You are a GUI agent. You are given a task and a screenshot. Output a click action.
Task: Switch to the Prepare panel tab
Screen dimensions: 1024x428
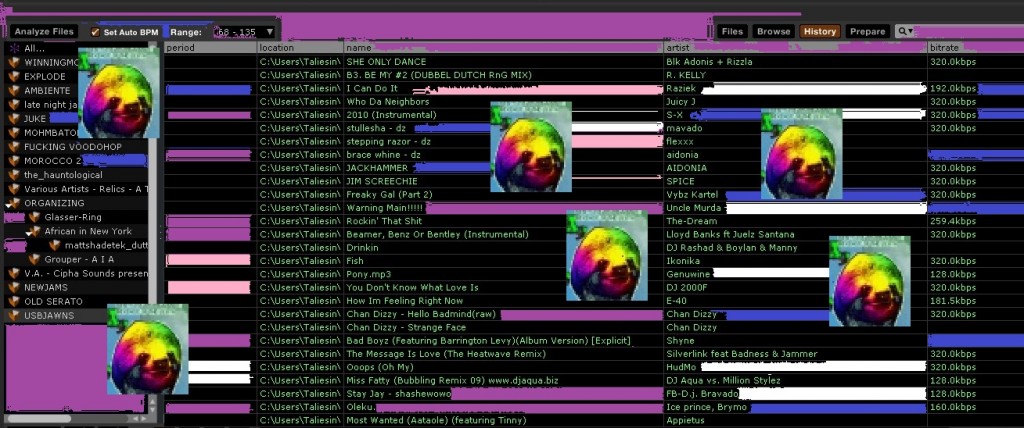pyautogui.click(x=867, y=31)
